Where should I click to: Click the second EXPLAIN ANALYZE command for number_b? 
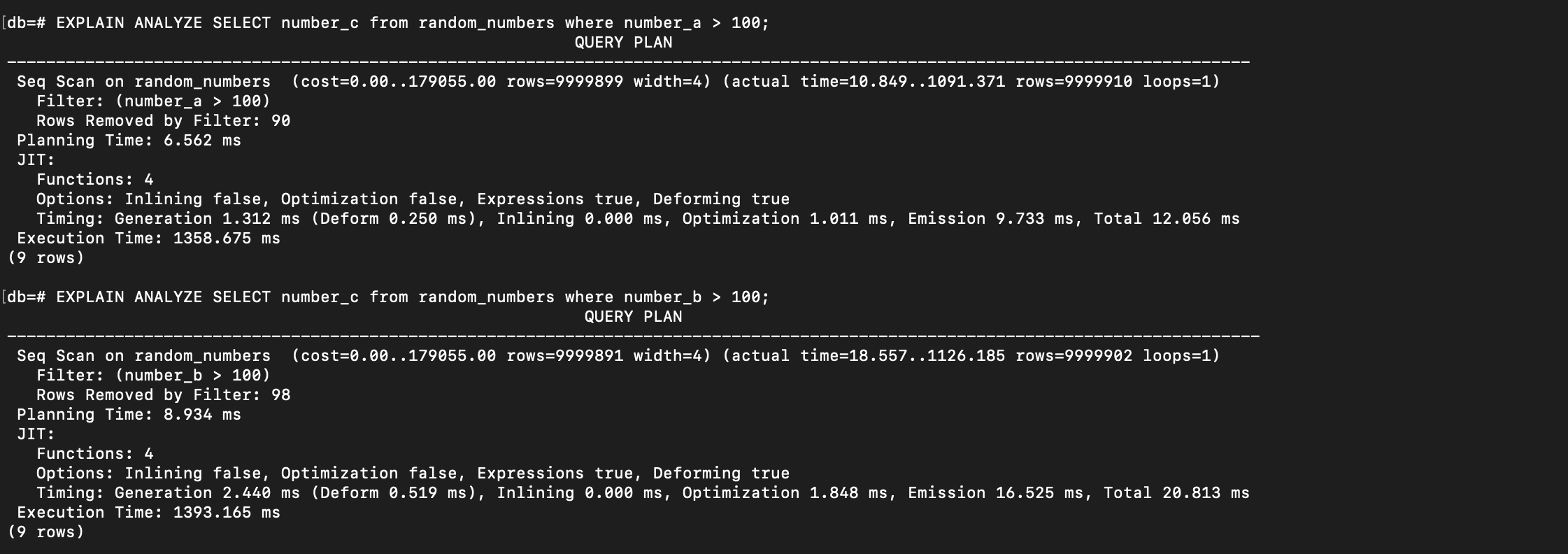coord(413,297)
